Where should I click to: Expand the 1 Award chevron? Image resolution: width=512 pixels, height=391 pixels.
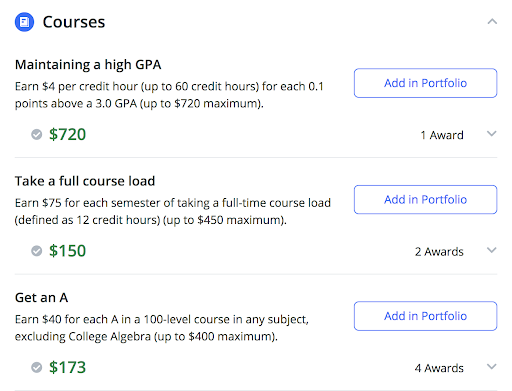click(492, 134)
